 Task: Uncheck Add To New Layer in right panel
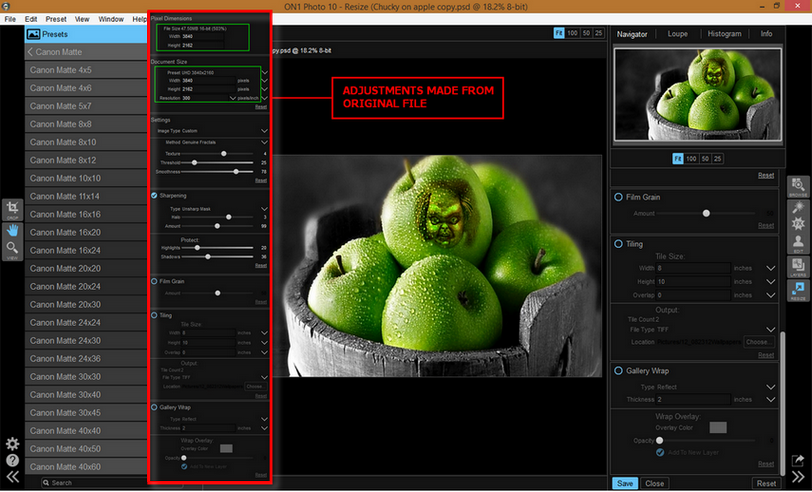click(x=660, y=452)
